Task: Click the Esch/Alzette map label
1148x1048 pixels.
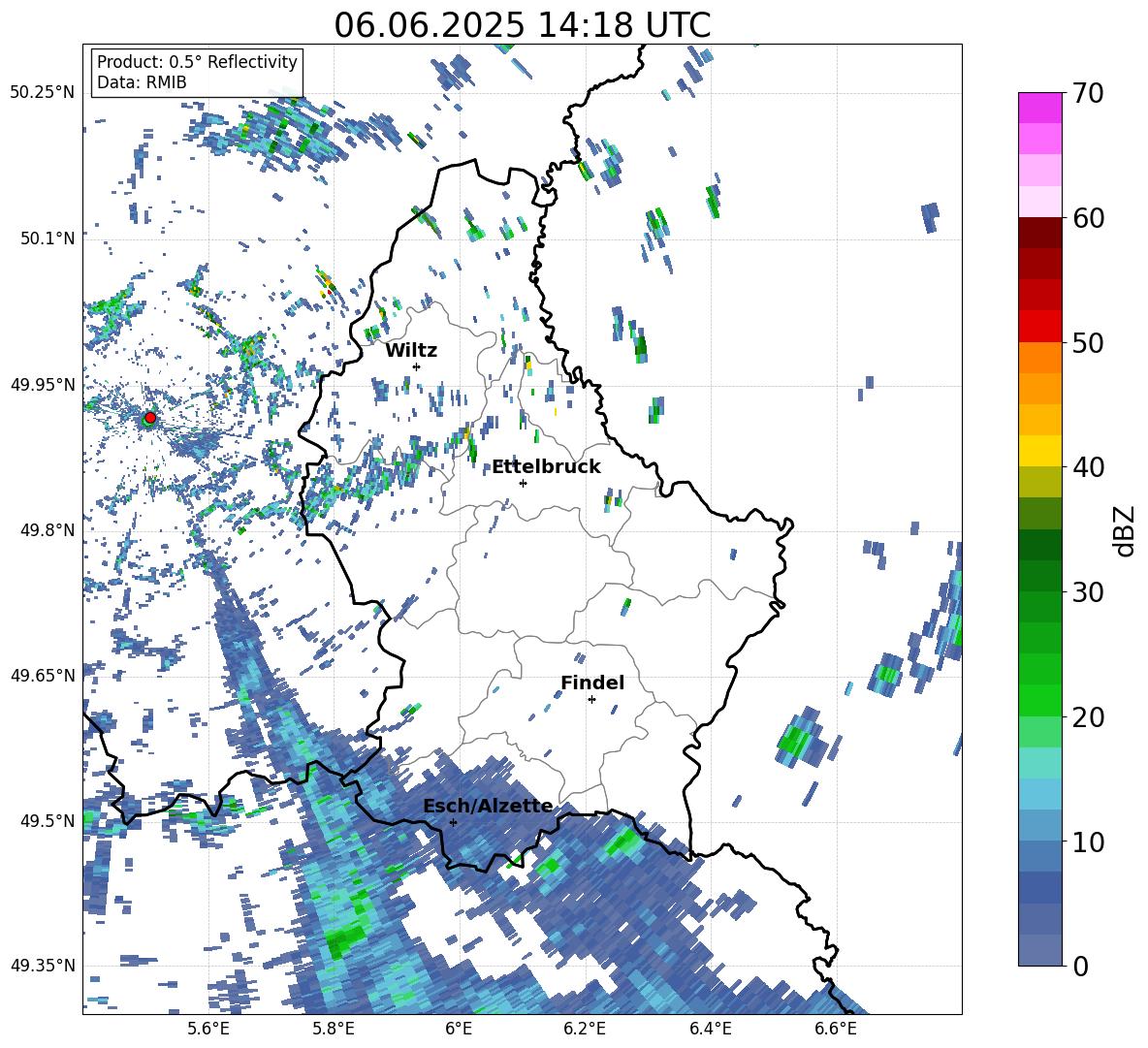Action: point(489,806)
